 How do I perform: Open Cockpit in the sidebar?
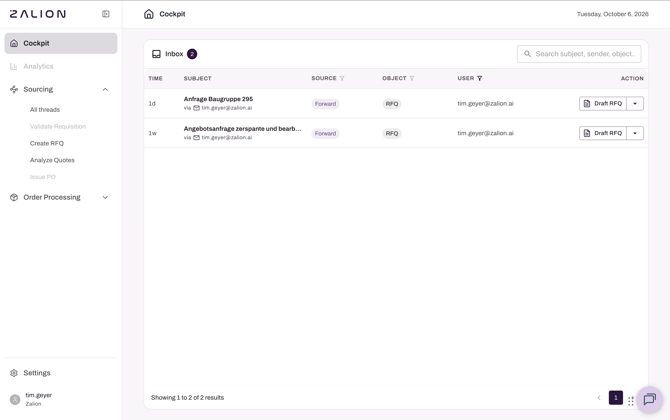61,43
